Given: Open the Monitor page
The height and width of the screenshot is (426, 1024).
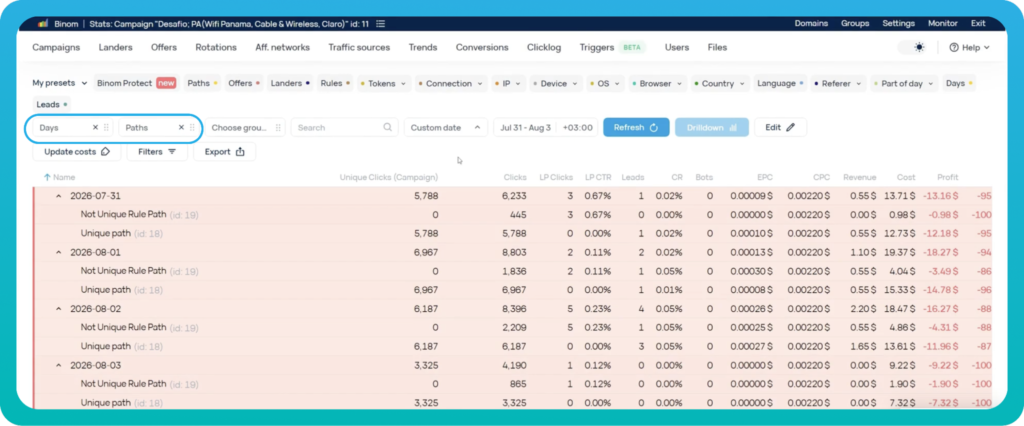Looking at the screenshot, I should tap(942, 24).
